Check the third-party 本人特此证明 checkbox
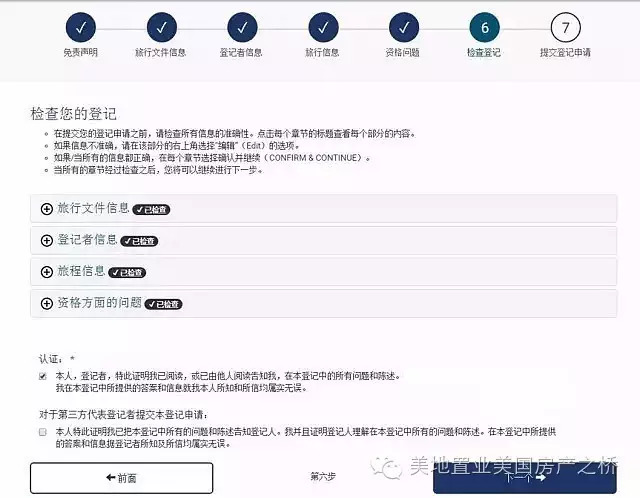 pos(42,432)
